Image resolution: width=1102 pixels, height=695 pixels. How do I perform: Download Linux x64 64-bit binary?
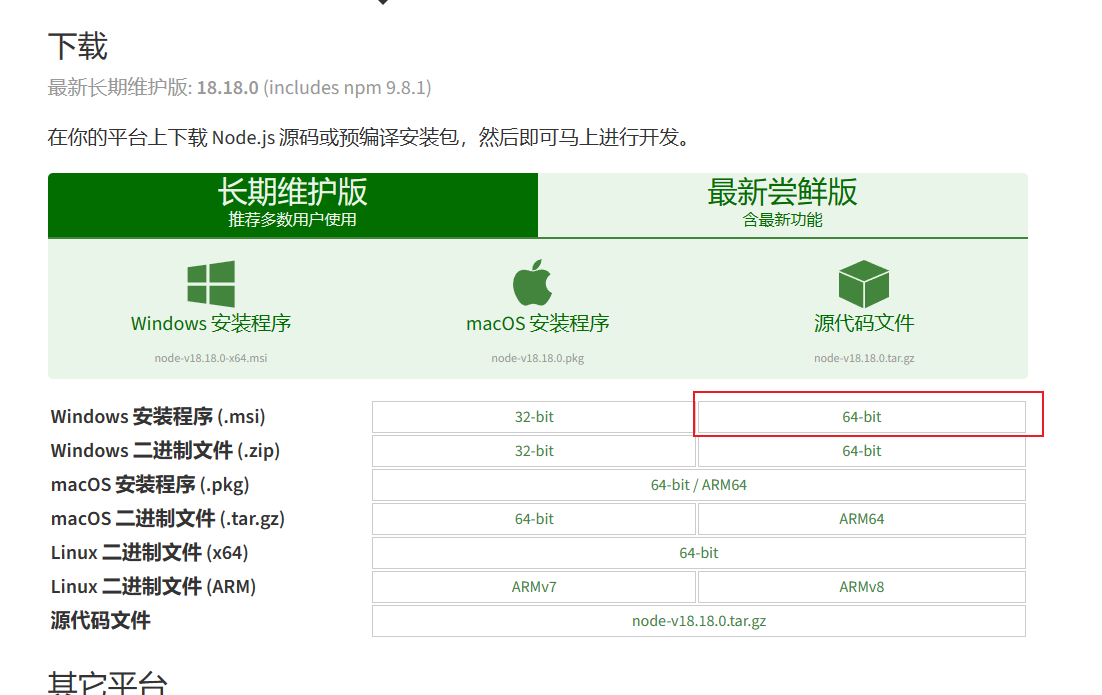click(x=698, y=553)
